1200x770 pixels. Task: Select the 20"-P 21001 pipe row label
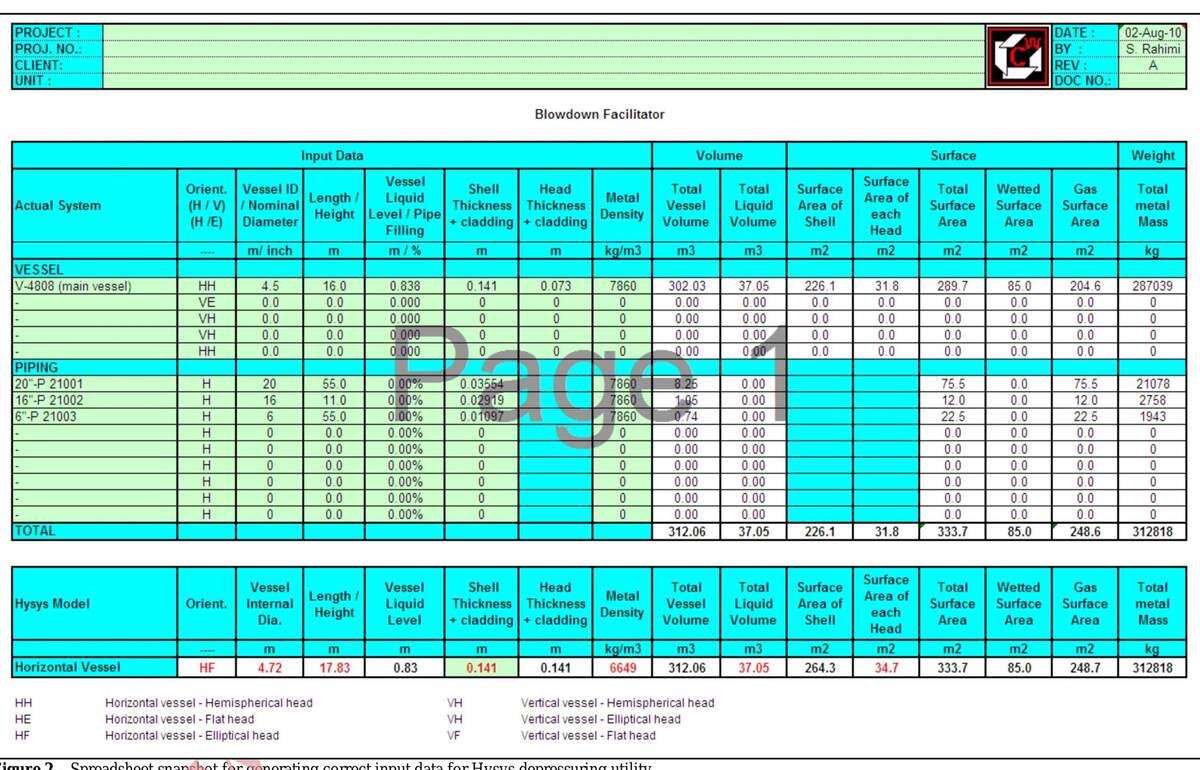tap(95, 384)
